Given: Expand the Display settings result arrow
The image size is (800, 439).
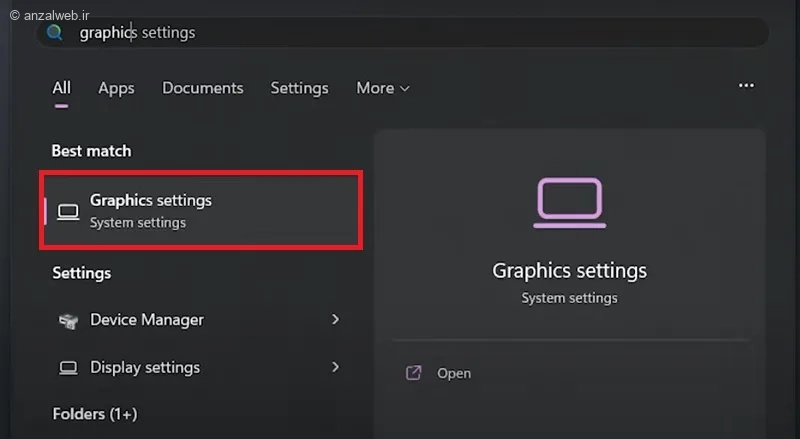Looking at the screenshot, I should [x=335, y=367].
